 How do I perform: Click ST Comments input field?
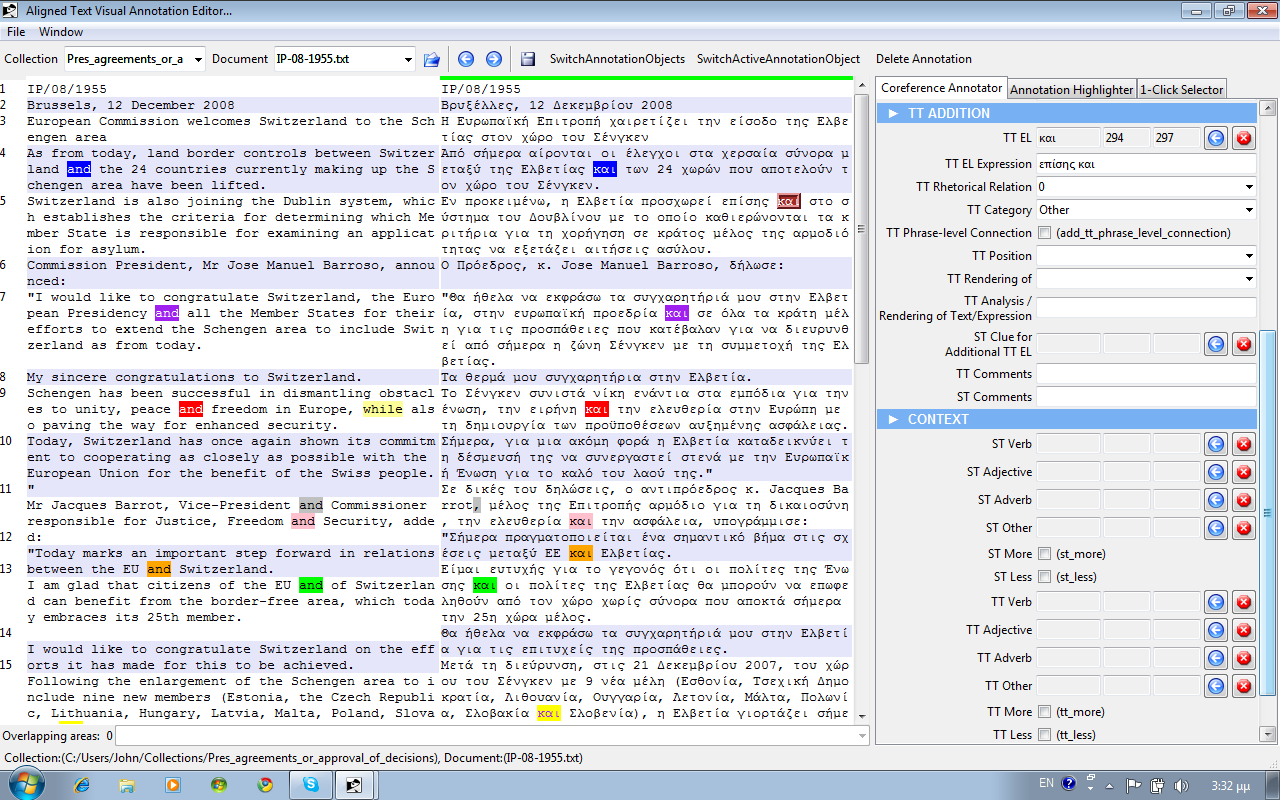tap(1146, 397)
